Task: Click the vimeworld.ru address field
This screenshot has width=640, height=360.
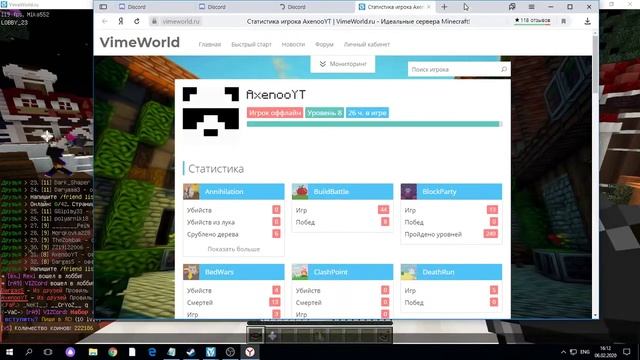Action: [181, 21]
